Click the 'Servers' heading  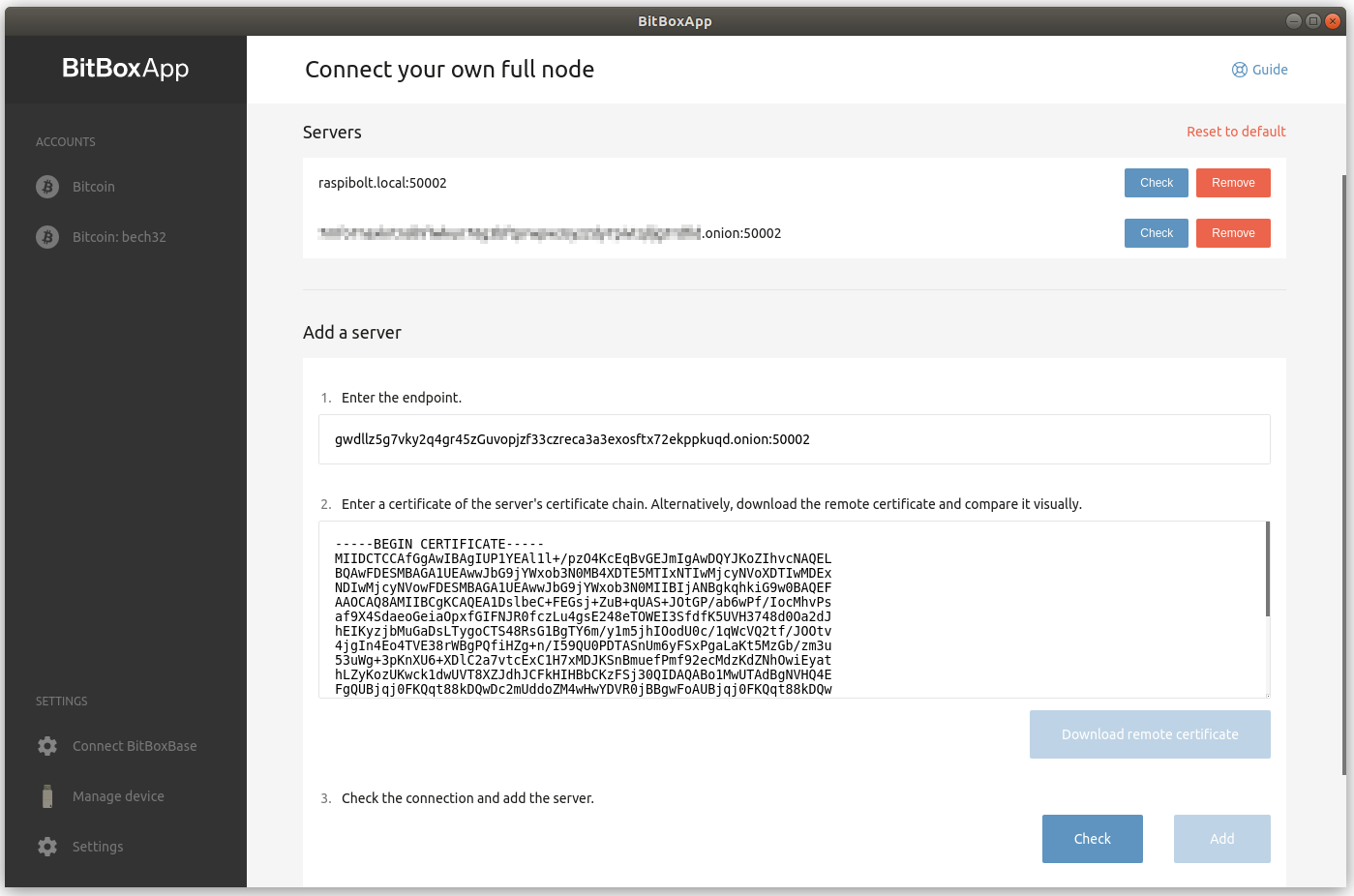pyautogui.click(x=332, y=133)
